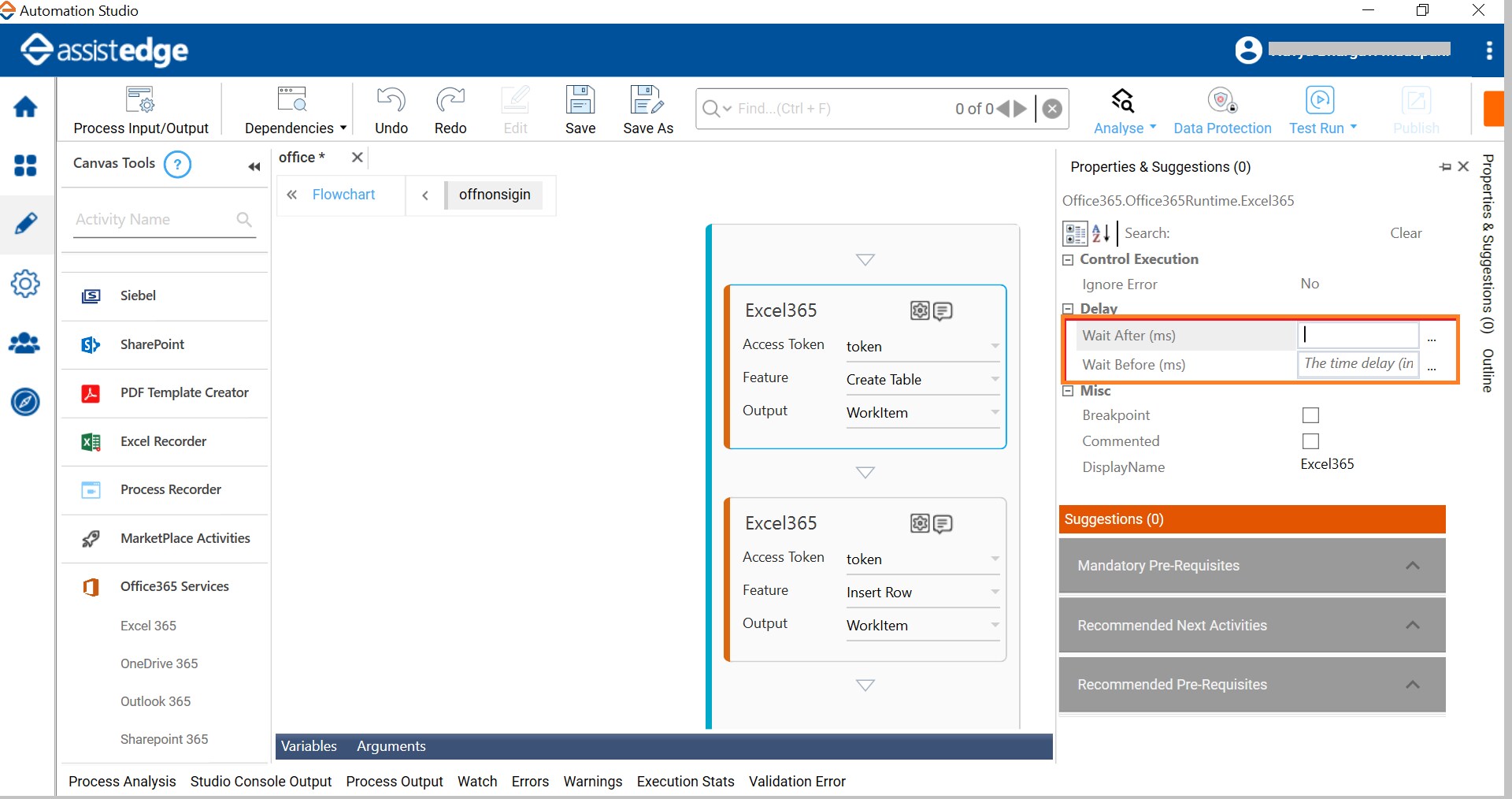Image resolution: width=1512 pixels, height=799 pixels.
Task: Click the Undo arrow icon
Action: tap(391, 101)
